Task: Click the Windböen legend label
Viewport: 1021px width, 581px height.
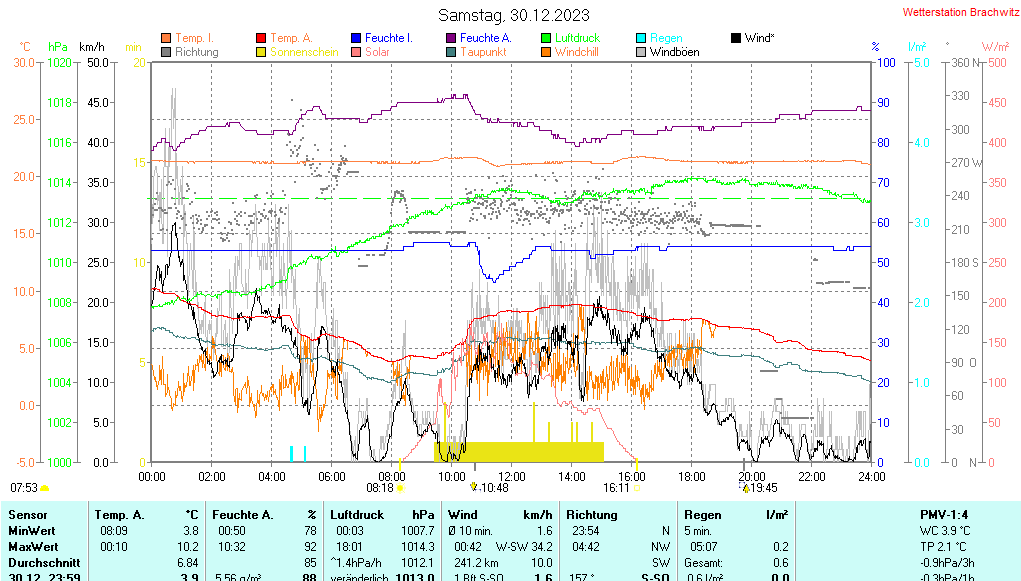Action: [x=675, y=52]
